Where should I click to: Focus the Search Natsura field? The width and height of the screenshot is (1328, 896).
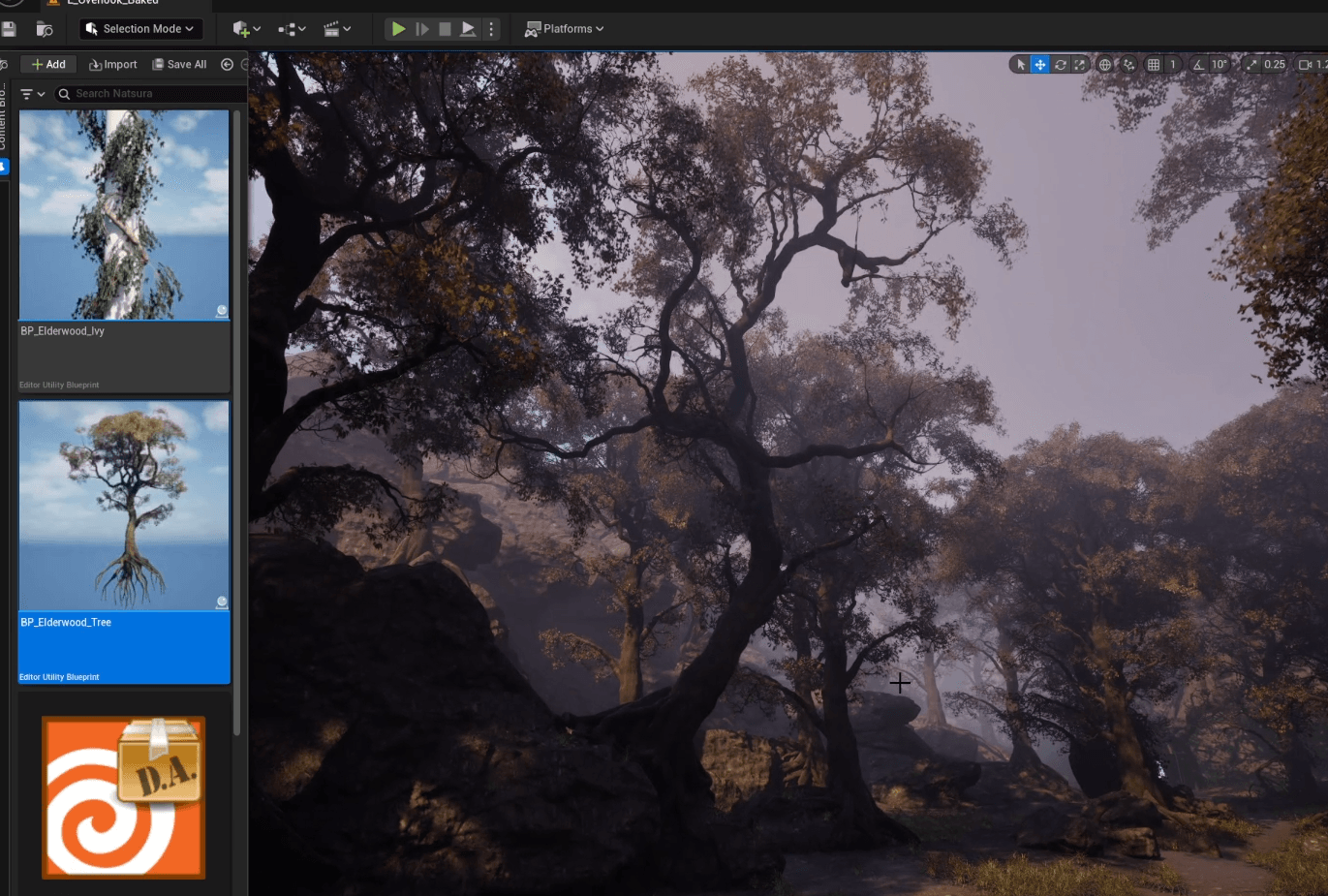(150, 94)
